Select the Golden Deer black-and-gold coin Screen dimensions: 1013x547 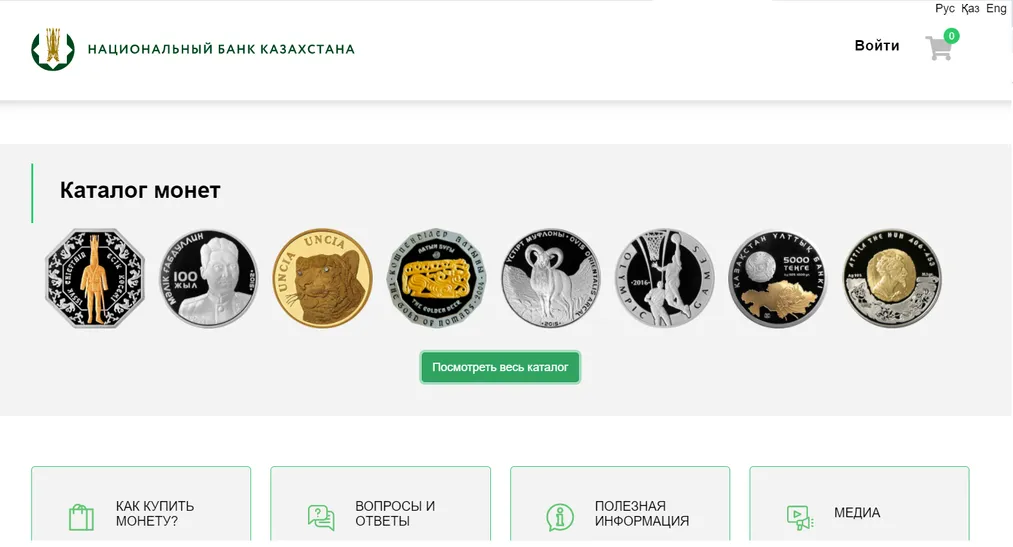(436, 279)
